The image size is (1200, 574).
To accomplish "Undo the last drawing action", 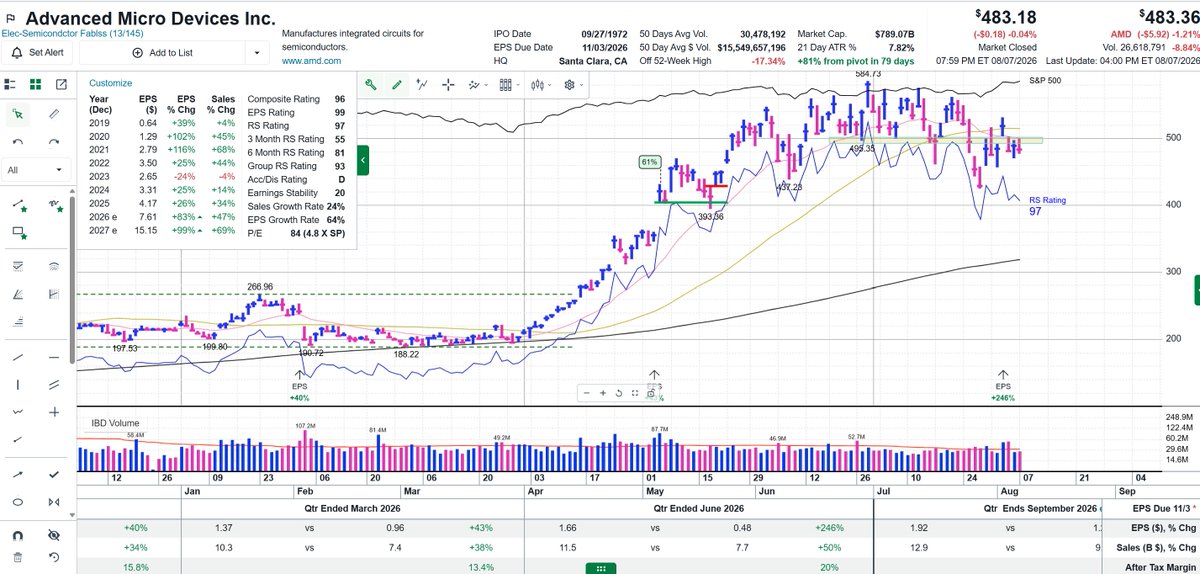I will (19, 142).
